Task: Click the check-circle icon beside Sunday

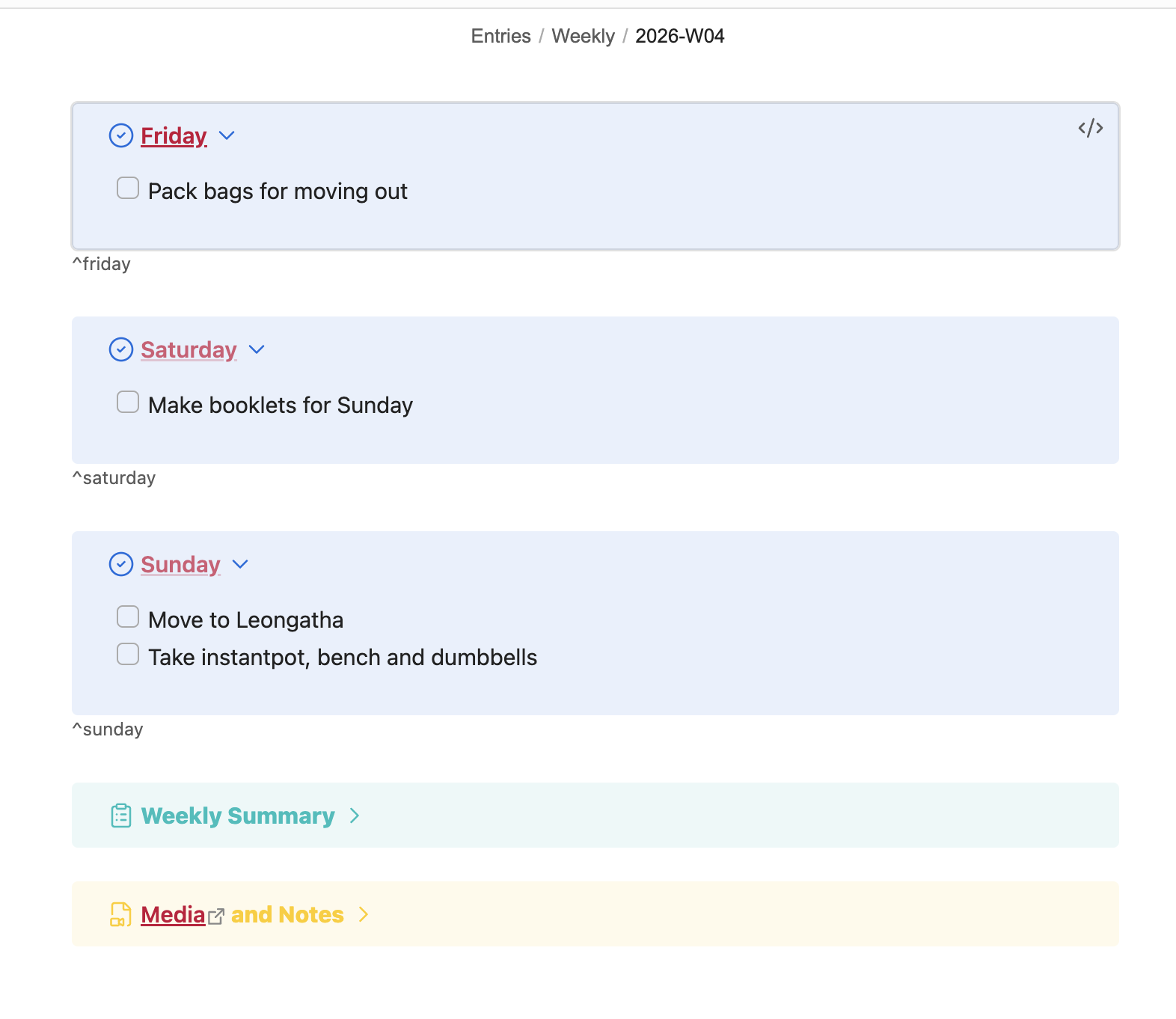Action: coord(121,564)
